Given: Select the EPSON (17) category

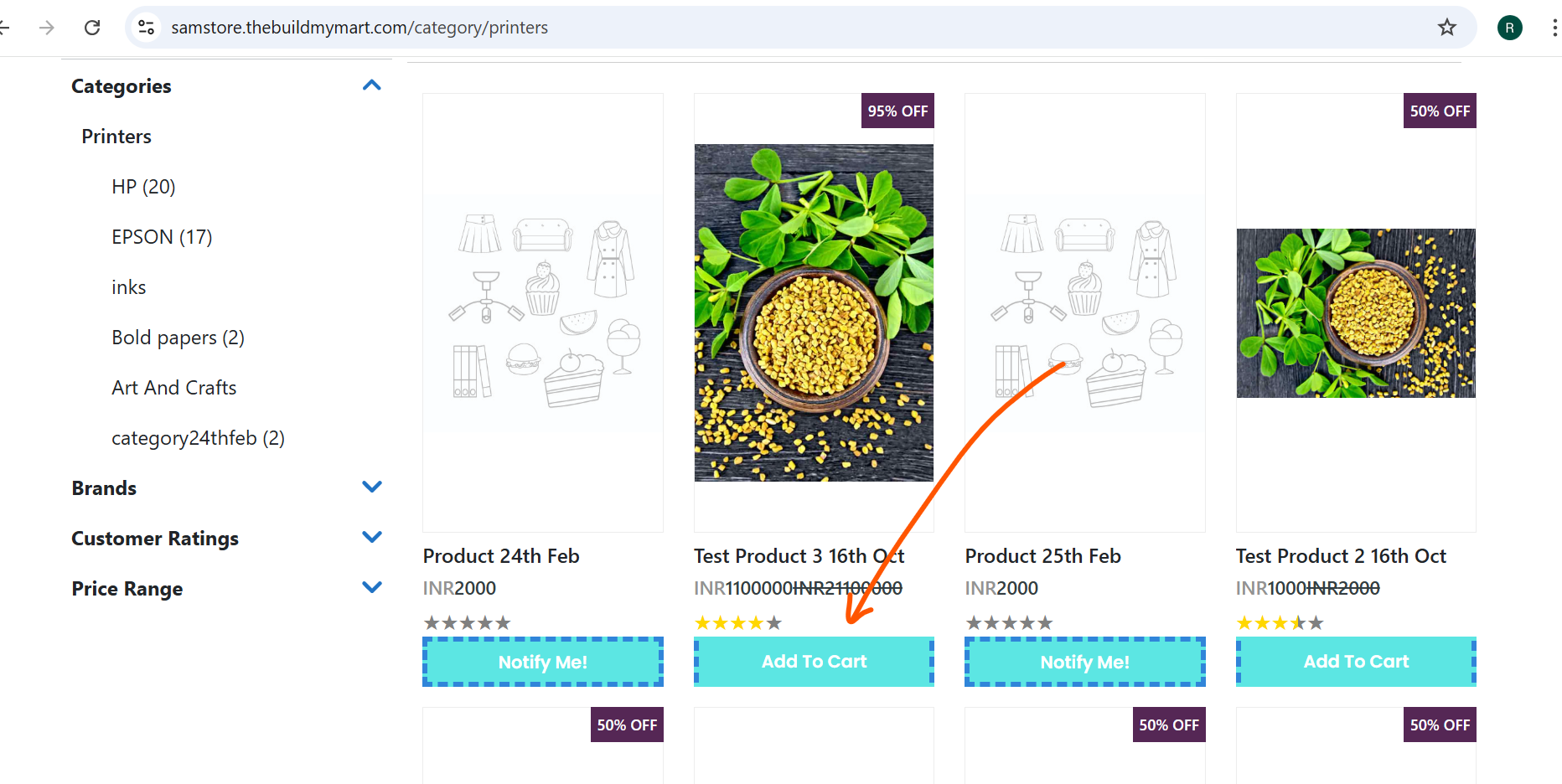Looking at the screenshot, I should click(162, 237).
